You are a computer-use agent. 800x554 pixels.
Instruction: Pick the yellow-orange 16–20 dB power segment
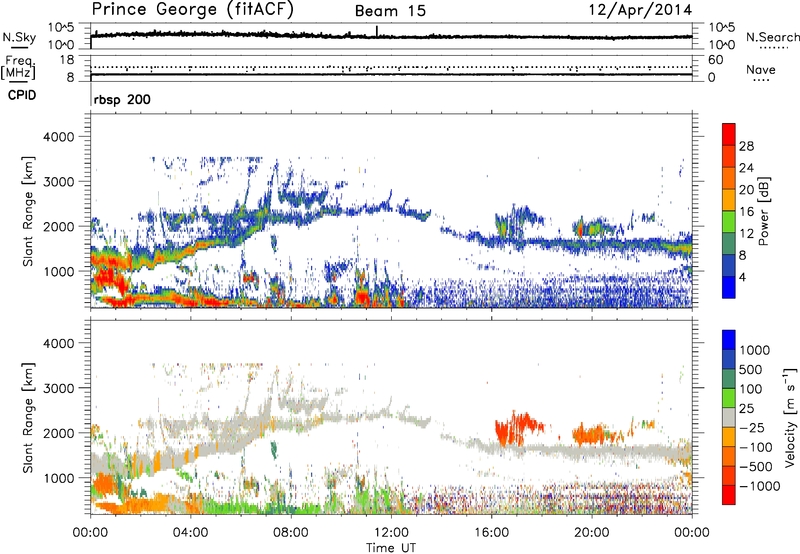click(x=729, y=200)
